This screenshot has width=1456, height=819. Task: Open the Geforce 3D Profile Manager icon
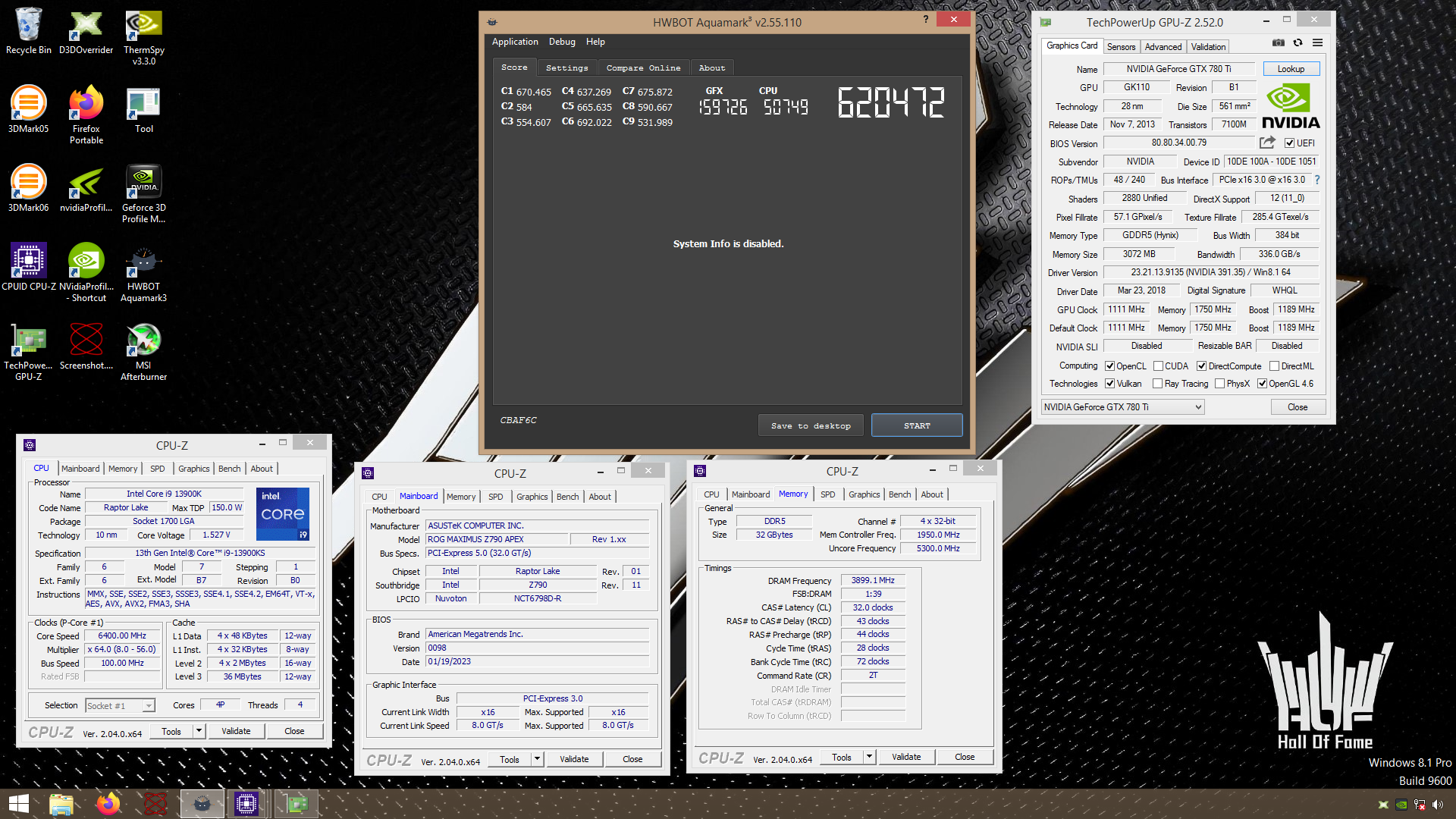(143, 194)
